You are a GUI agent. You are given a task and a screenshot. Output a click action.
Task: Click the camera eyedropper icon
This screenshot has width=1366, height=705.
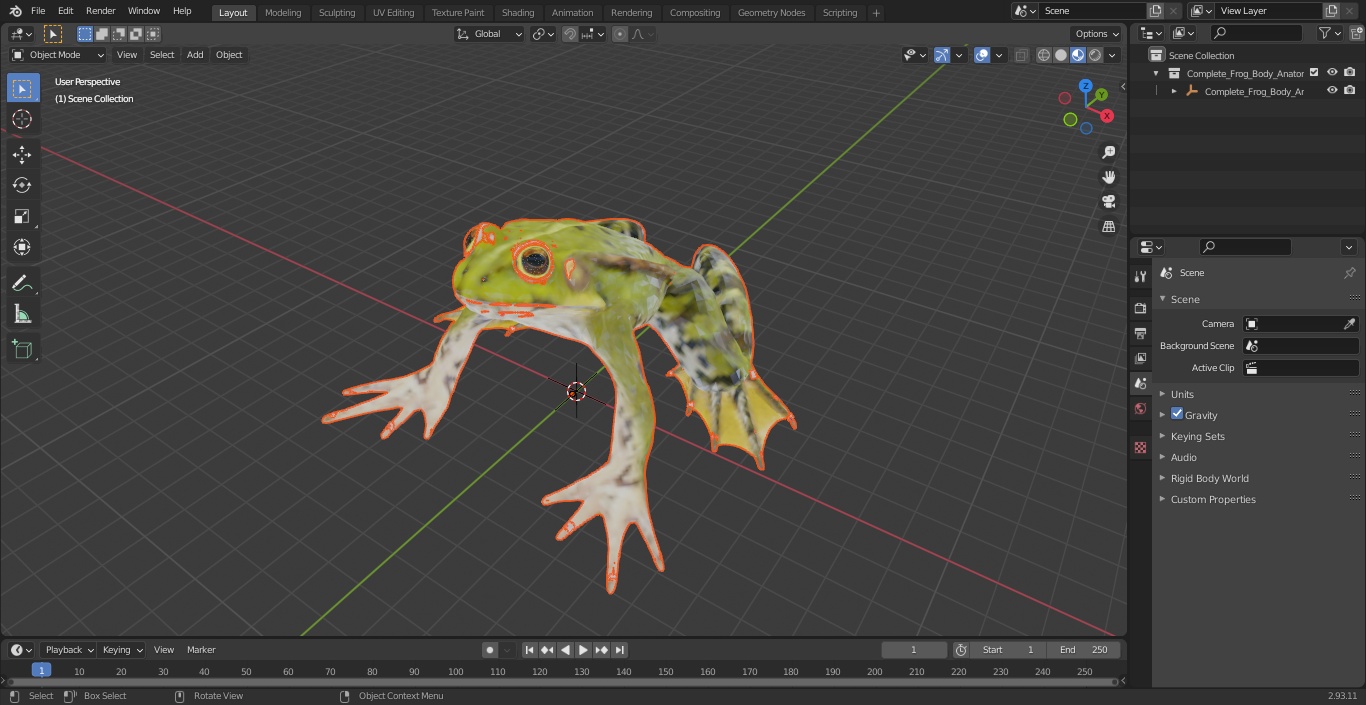pos(1349,324)
